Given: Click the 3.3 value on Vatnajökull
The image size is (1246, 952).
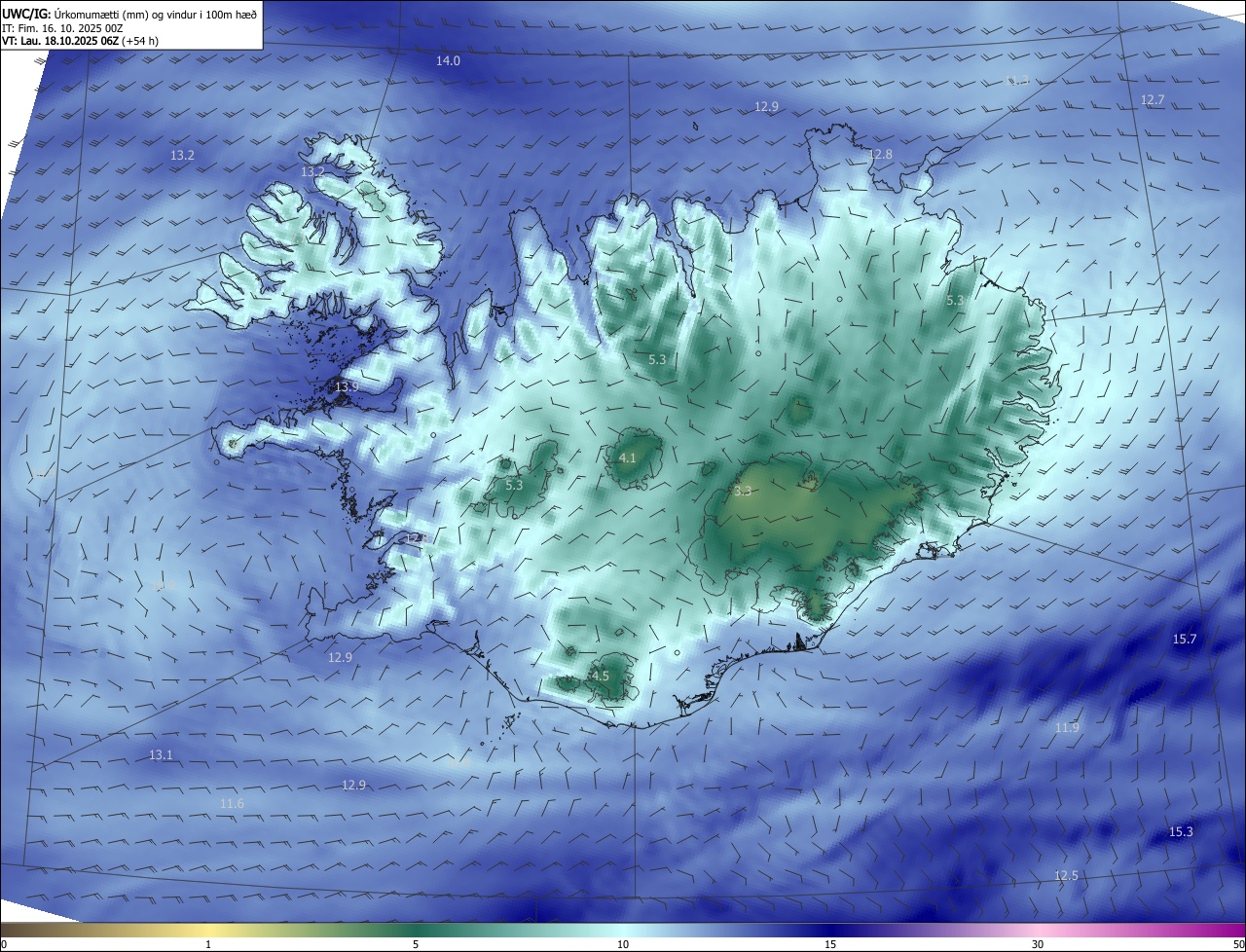Looking at the screenshot, I should [x=743, y=492].
